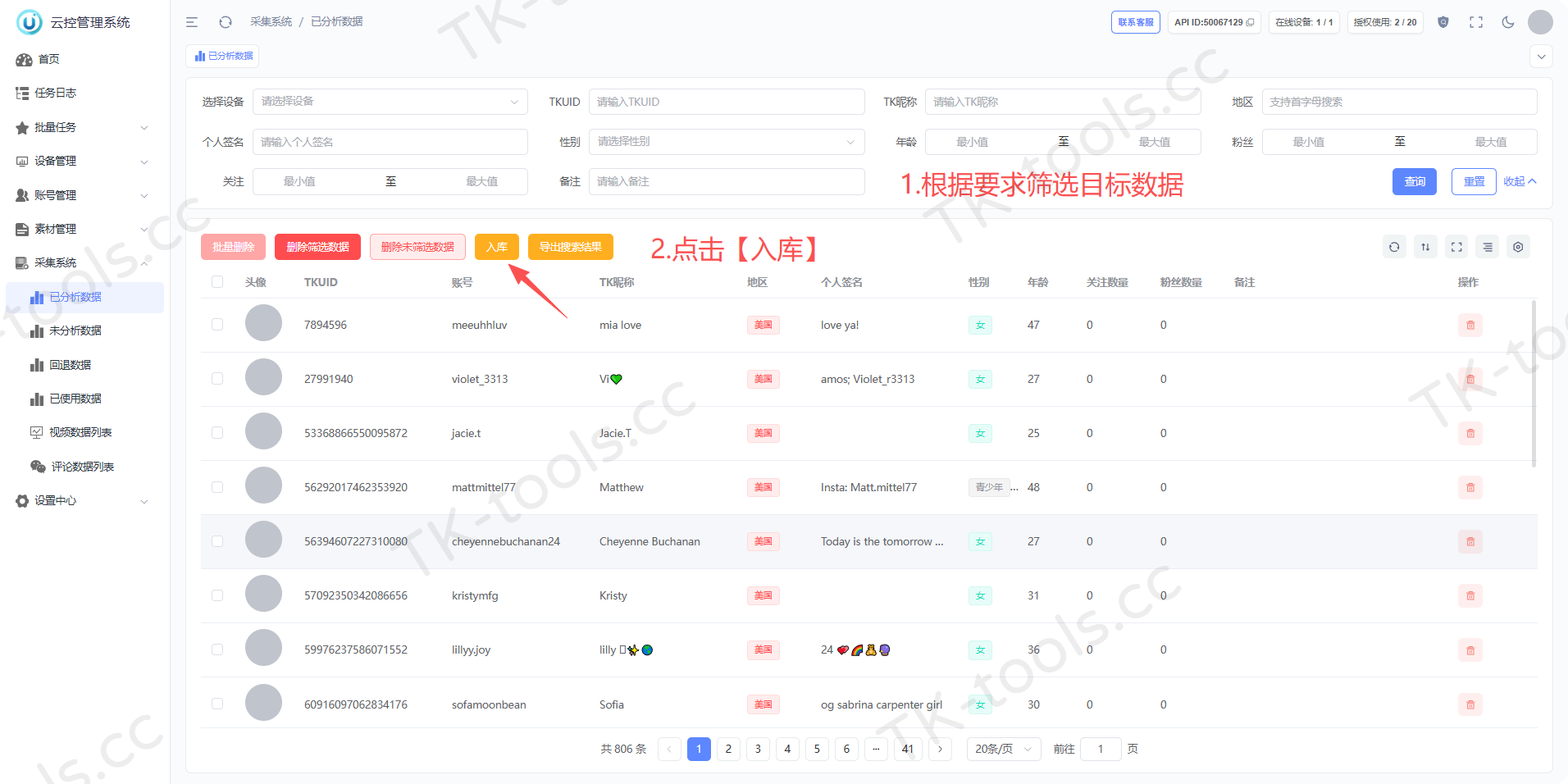Delete the row for violet_3313
Image resolution: width=1568 pixels, height=784 pixels.
(x=1470, y=380)
